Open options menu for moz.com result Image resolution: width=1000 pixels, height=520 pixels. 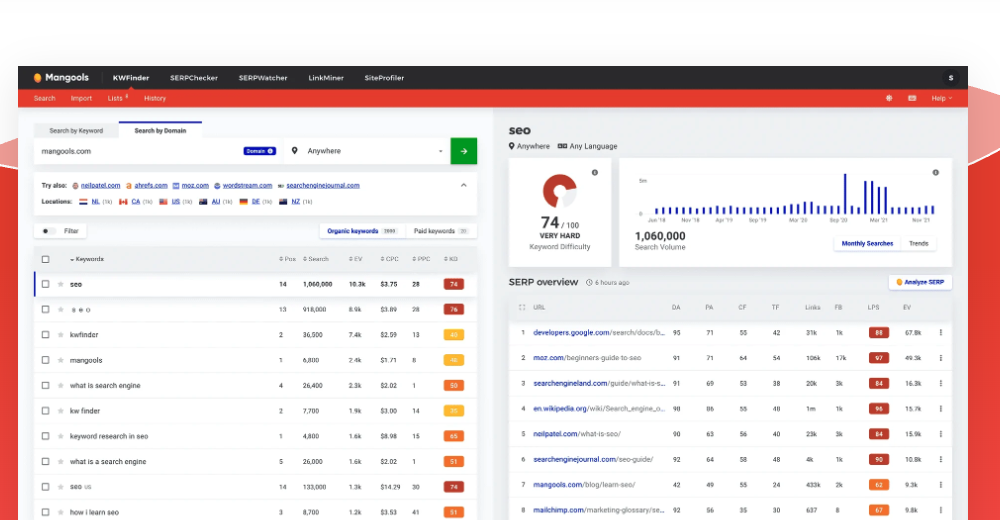point(941,358)
